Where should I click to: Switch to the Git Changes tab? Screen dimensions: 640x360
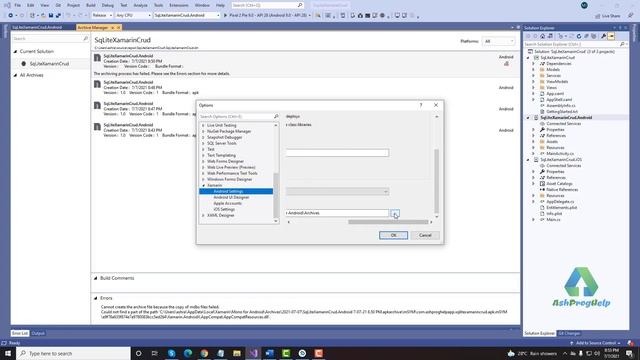pos(569,333)
